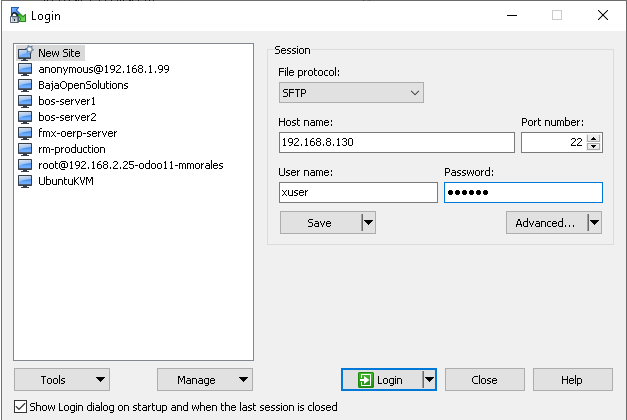Click the monitor icon beside anonymous@192.168.1.99

tap(25, 69)
